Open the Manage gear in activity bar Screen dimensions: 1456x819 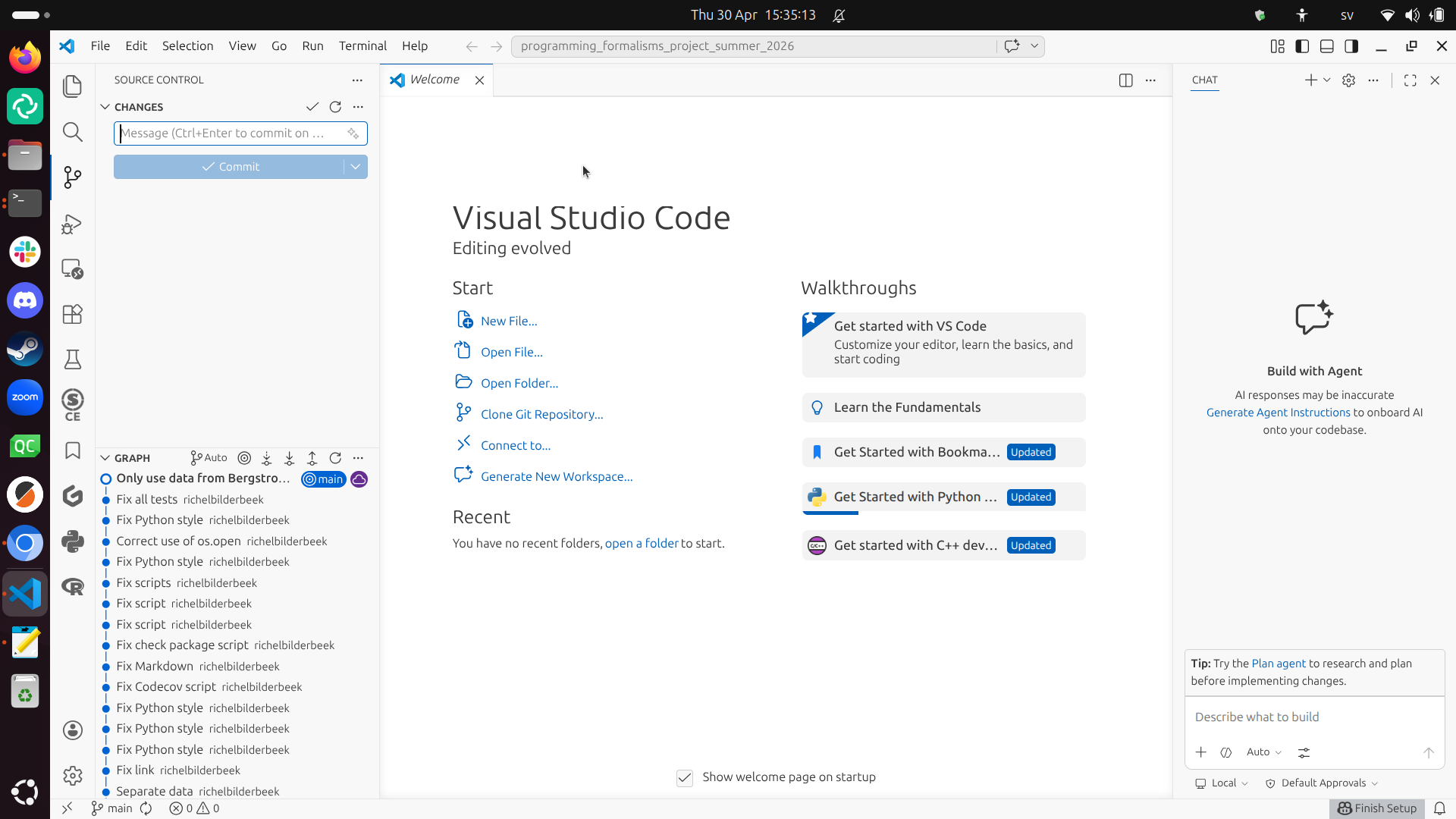click(x=73, y=775)
